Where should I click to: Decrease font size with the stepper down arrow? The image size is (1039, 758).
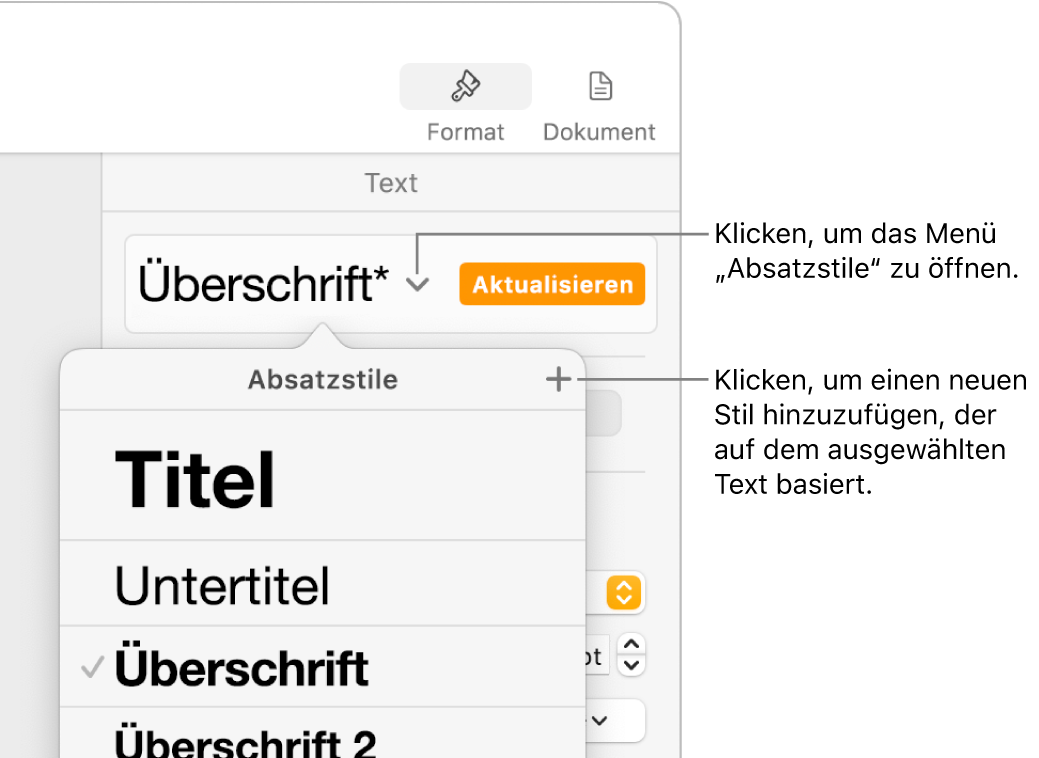[631, 665]
